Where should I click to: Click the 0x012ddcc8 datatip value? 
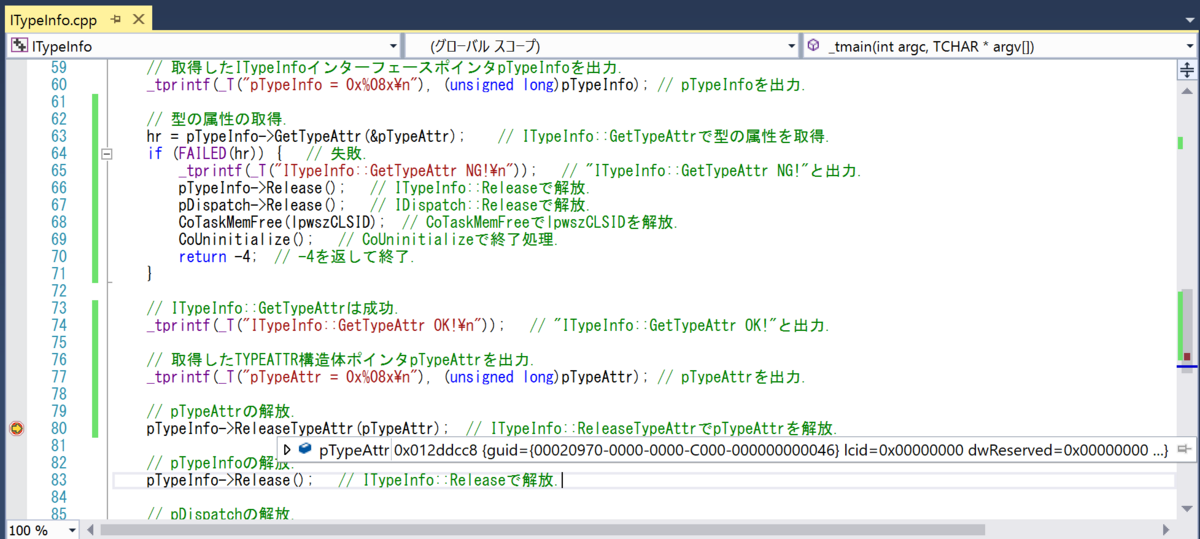tap(437, 451)
